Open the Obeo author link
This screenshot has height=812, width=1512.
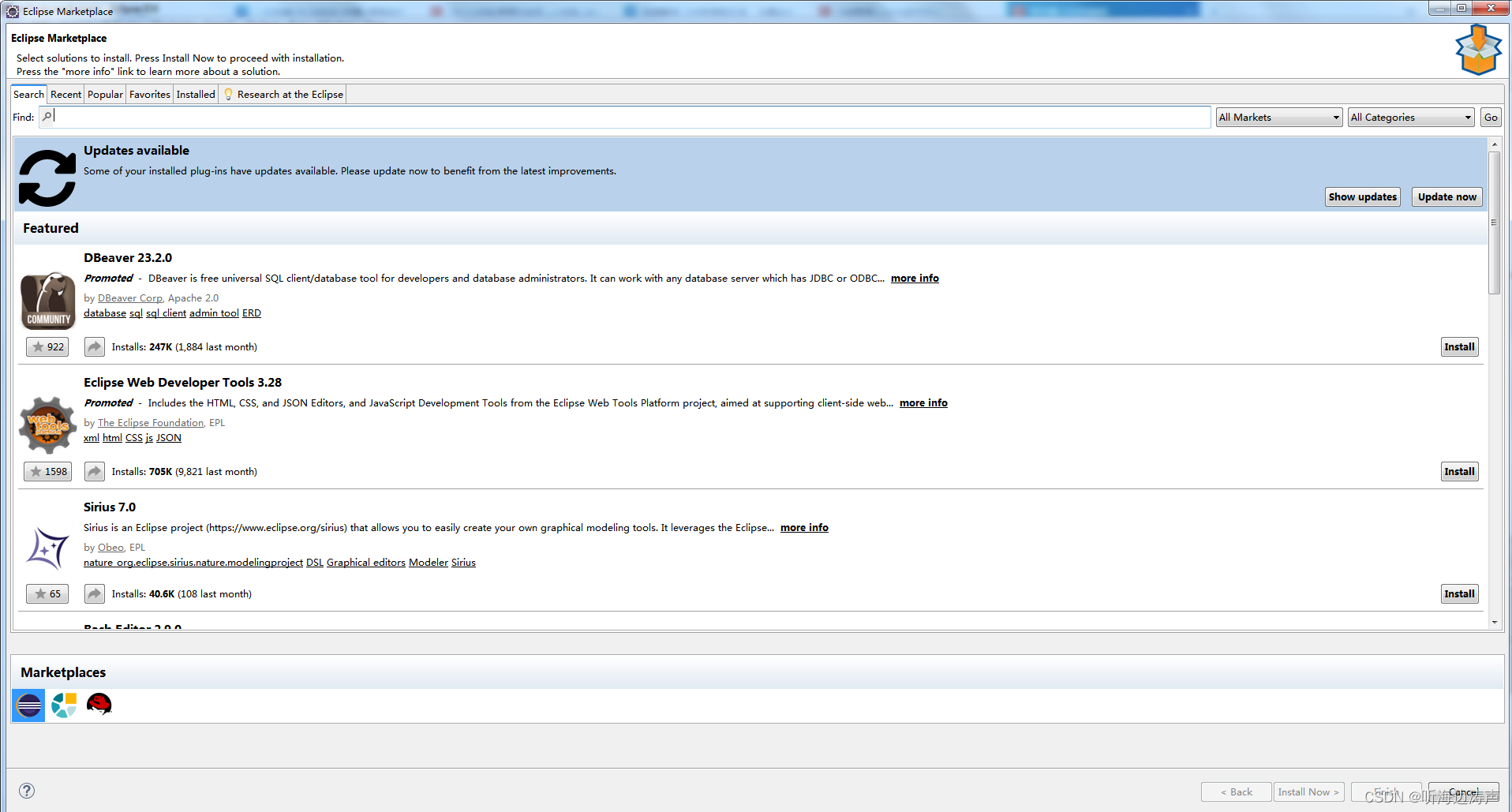click(110, 547)
